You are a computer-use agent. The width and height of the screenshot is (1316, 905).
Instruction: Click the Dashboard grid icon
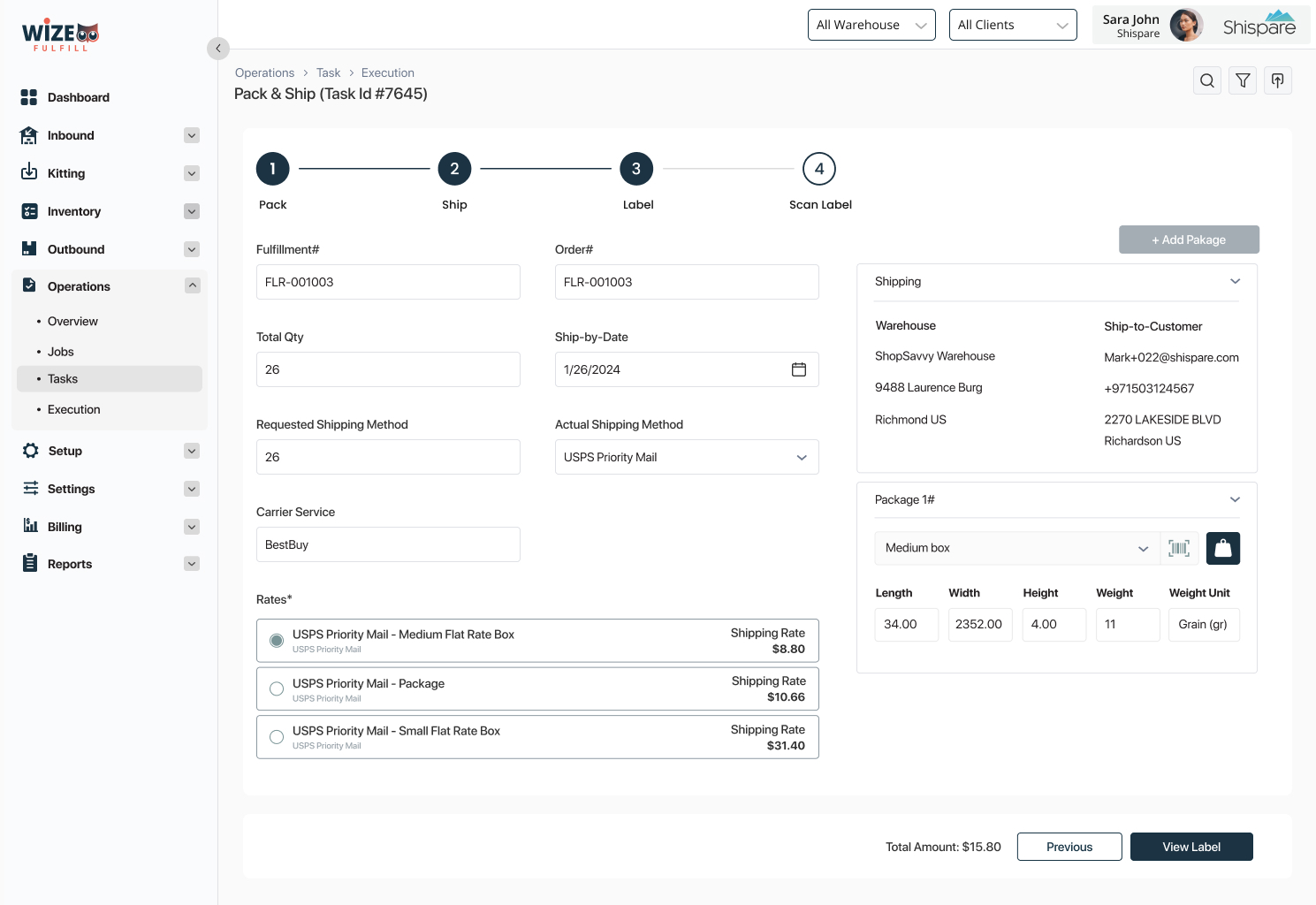point(29,97)
